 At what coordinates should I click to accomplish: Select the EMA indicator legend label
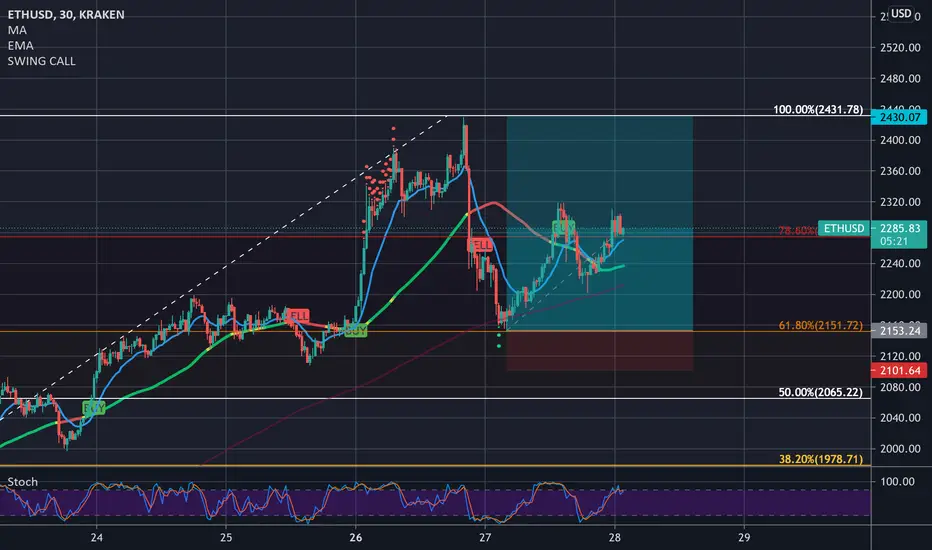pyautogui.click(x=20, y=46)
